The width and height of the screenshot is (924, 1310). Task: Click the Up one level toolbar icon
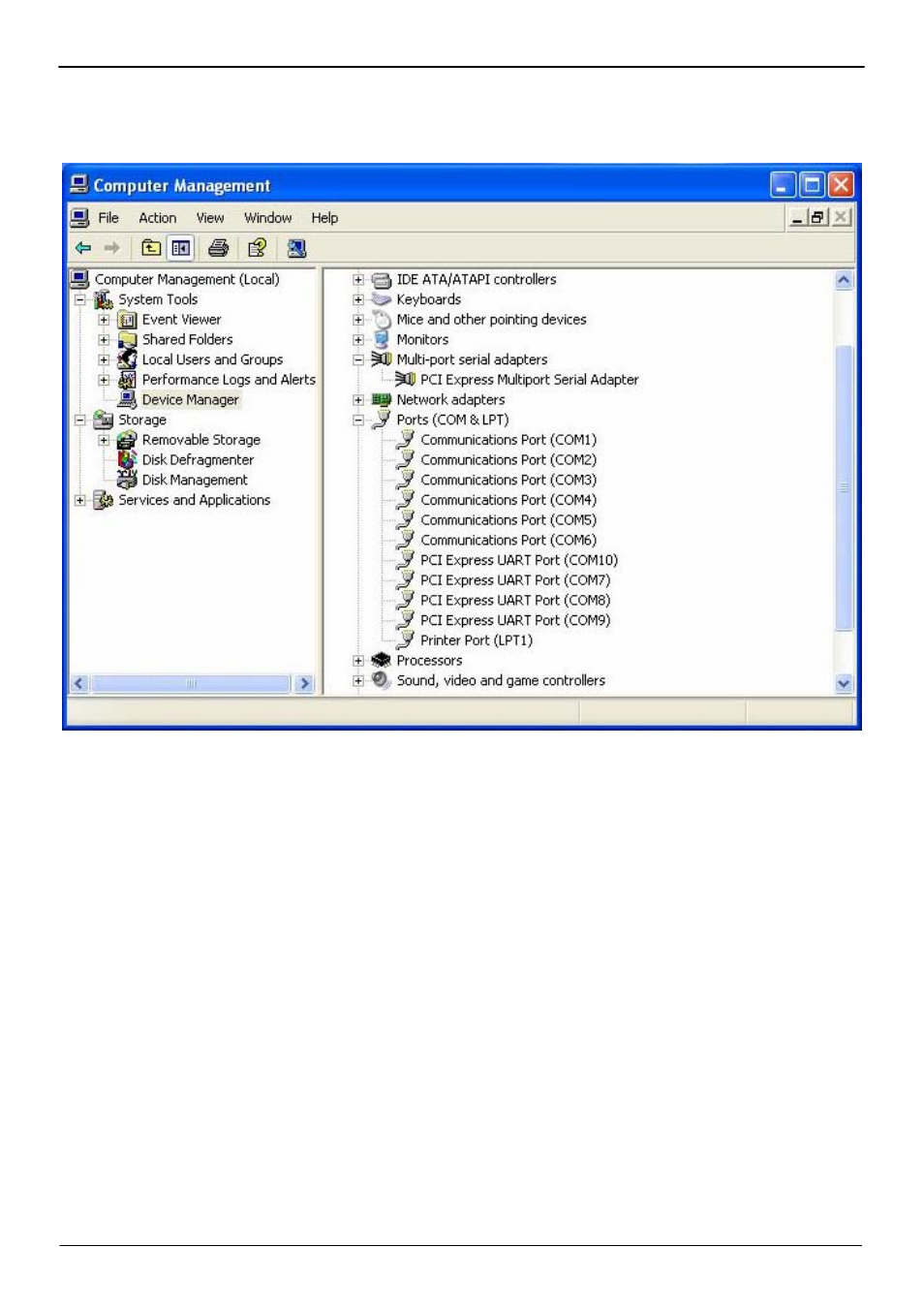click(151, 248)
